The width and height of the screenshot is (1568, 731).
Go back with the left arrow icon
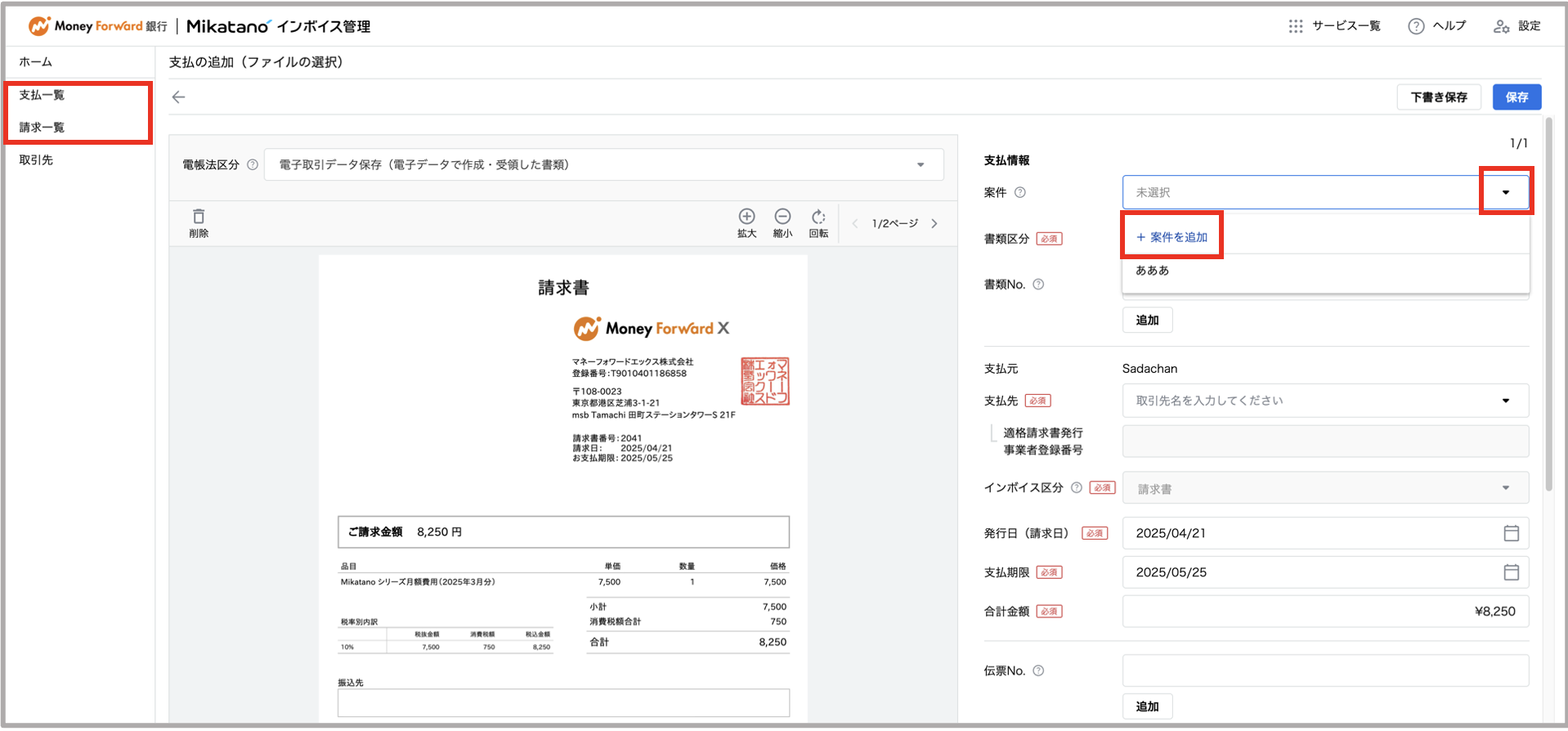coord(179,97)
